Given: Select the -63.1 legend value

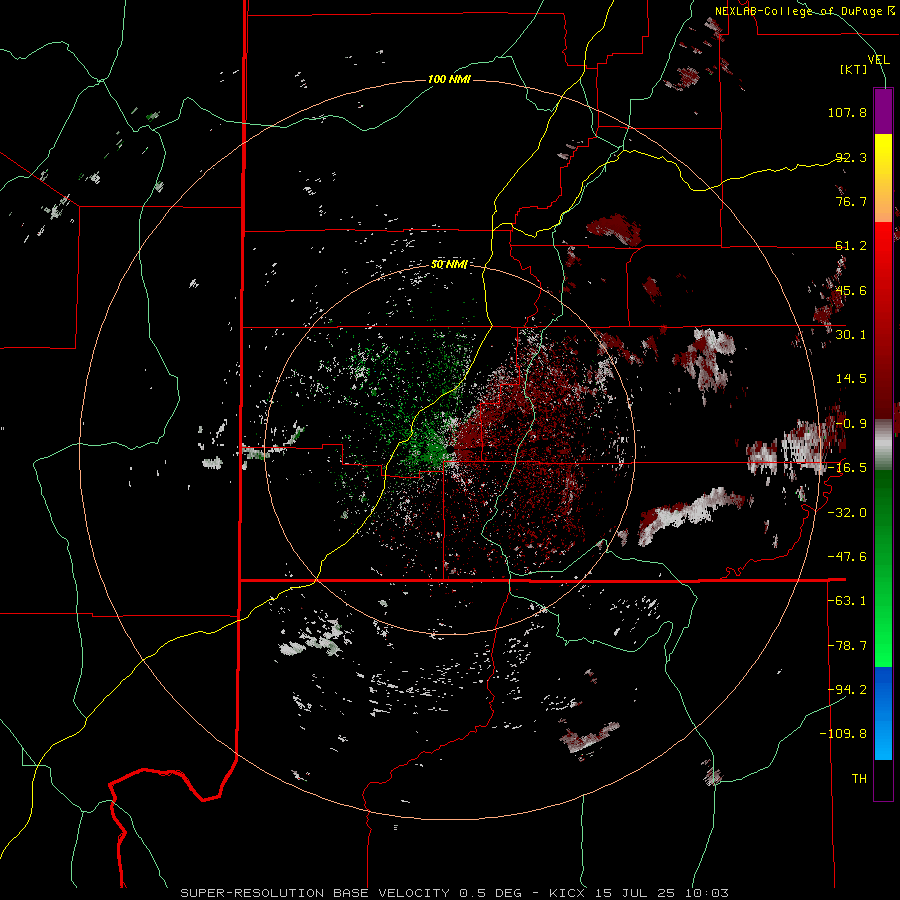Looking at the screenshot, I should (x=847, y=600).
